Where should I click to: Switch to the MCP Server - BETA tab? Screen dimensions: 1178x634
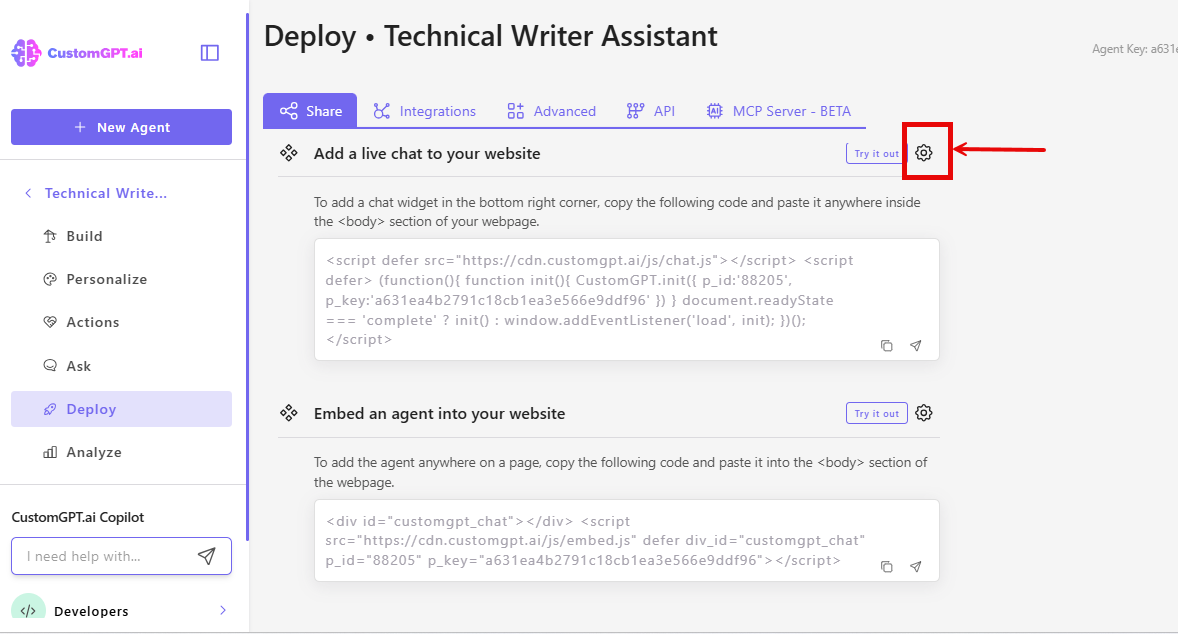click(x=778, y=111)
